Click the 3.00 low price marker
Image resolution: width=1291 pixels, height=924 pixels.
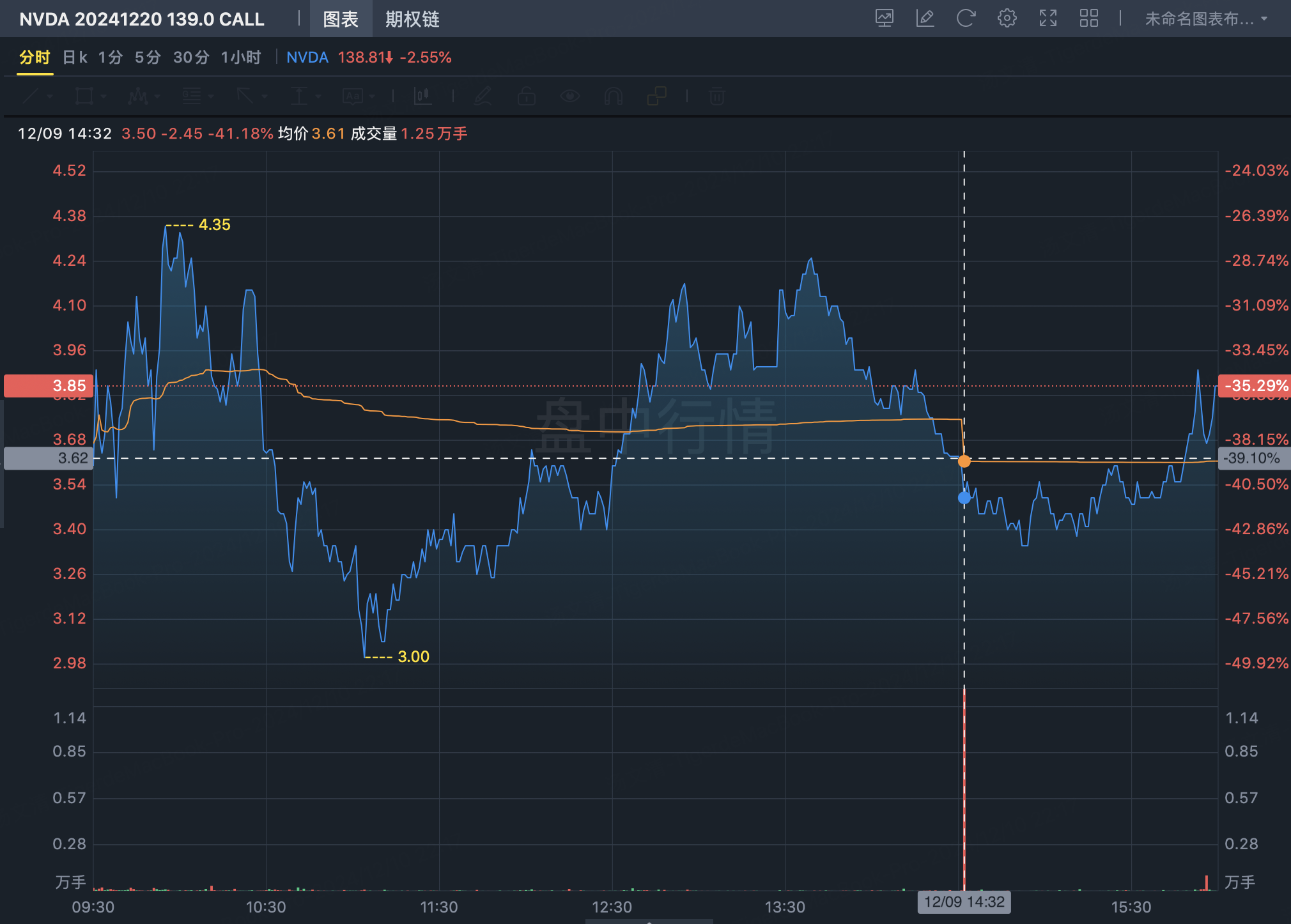pos(413,657)
